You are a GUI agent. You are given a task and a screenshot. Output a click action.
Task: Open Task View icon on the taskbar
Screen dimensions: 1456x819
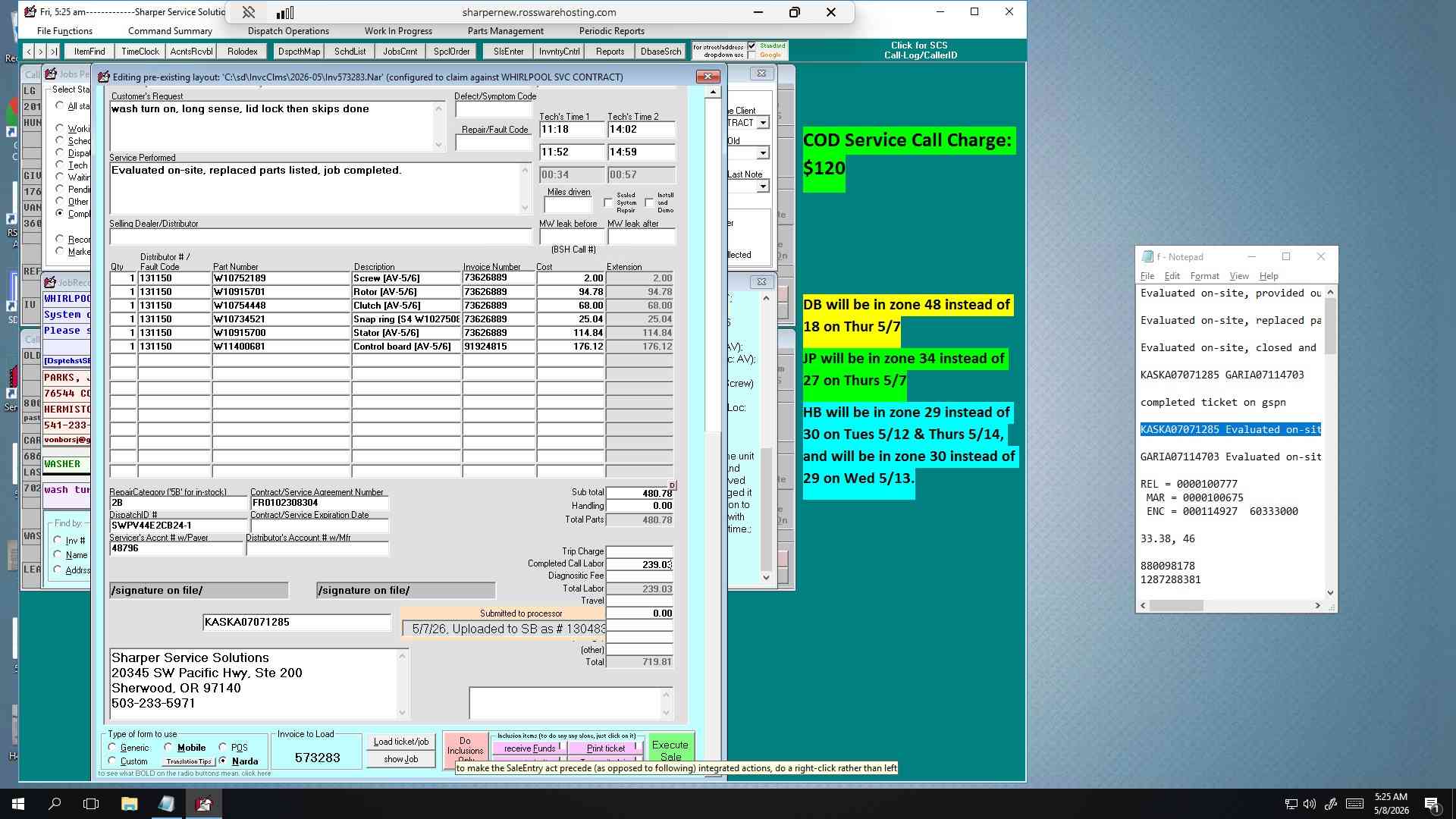91,803
